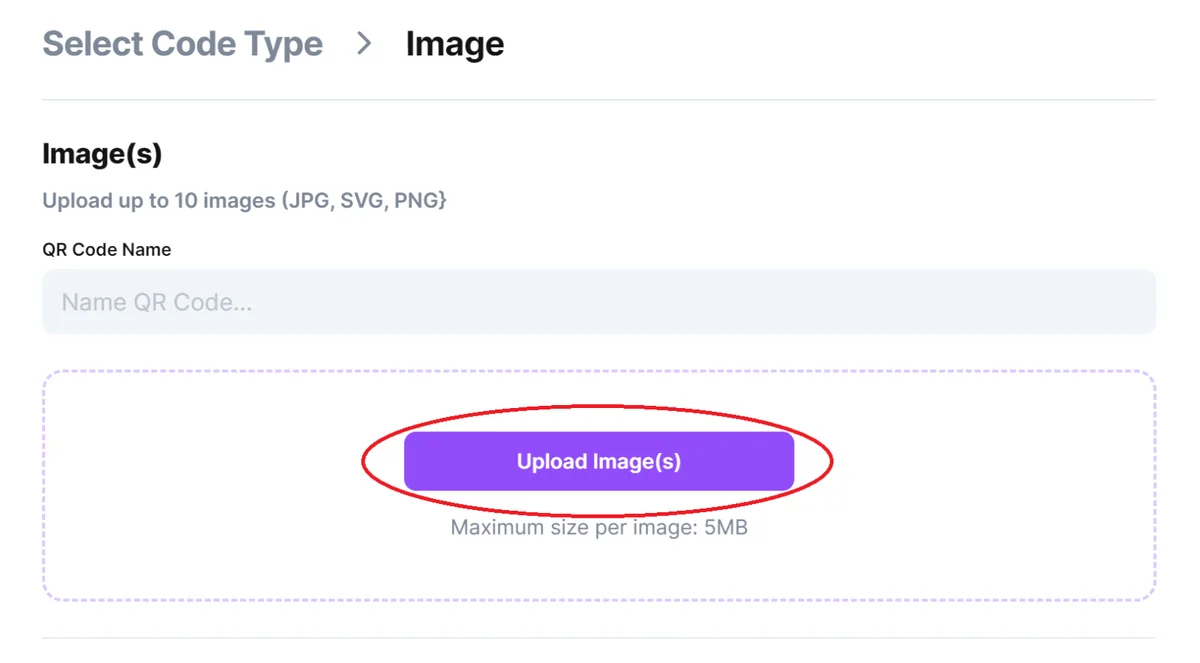The image size is (1200, 663).
Task: Click the 'Maximum size per image: 5MB' note
Action: (598, 527)
